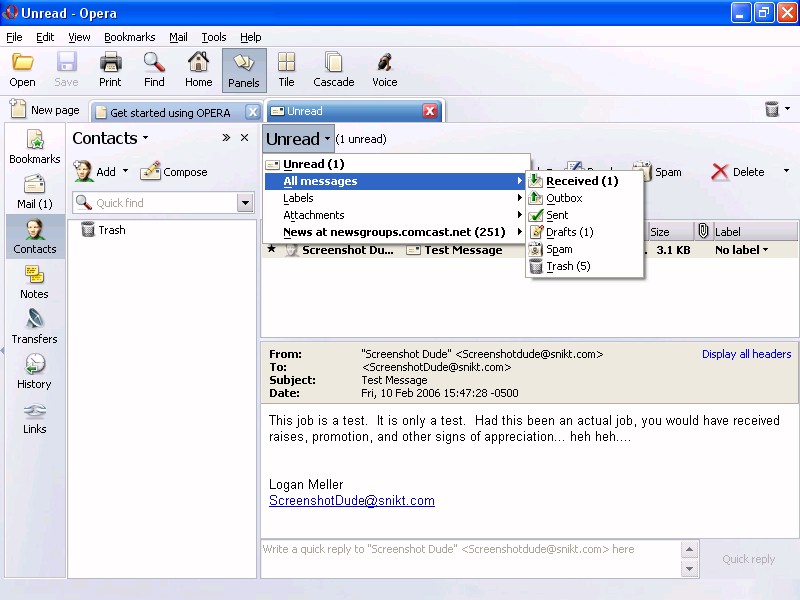Switch to Get started using OPERA tab
Image resolution: width=800 pixels, height=600 pixels.
click(170, 112)
